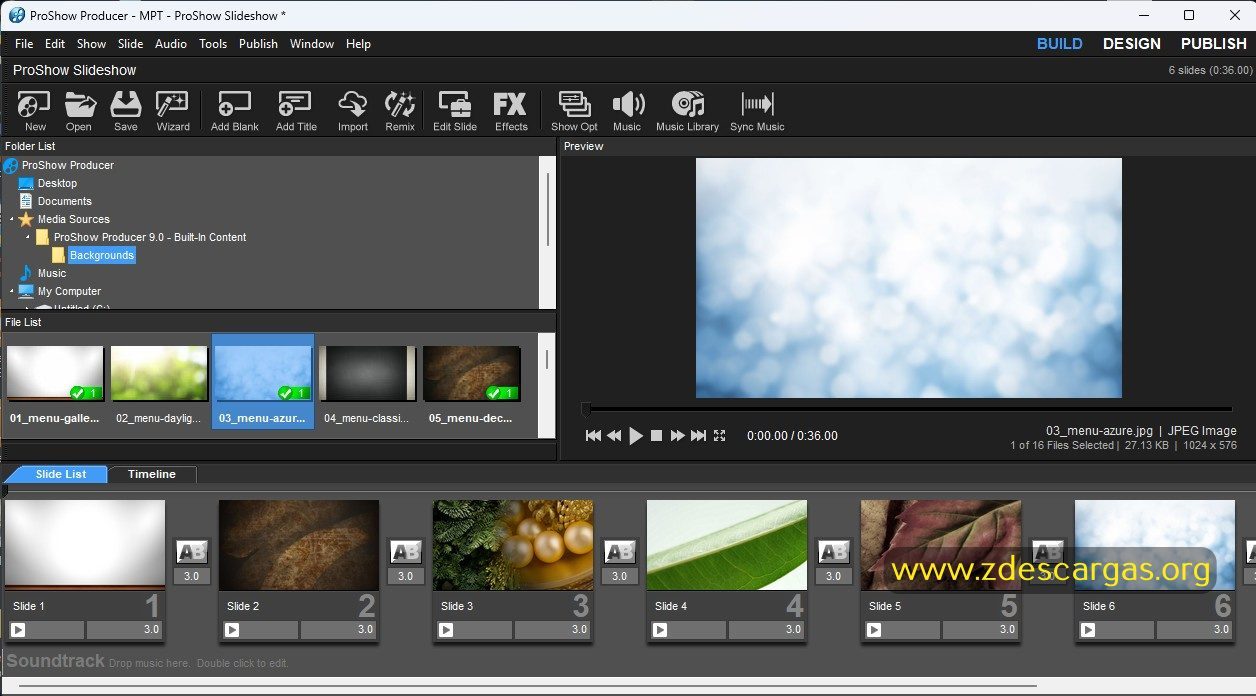1256x696 pixels.
Task: Click the New show toolbar icon
Action: [x=35, y=111]
